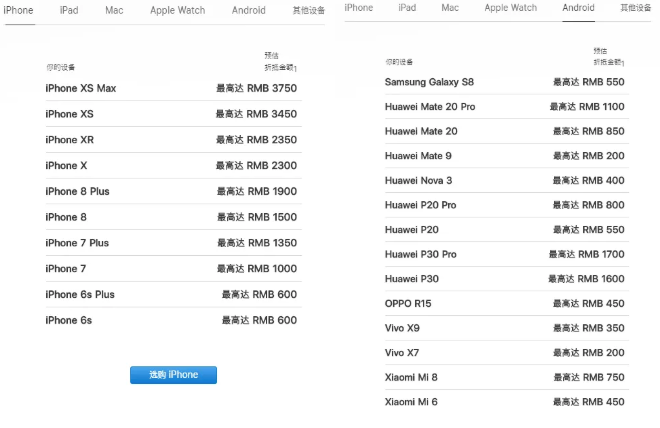The height and width of the screenshot is (428, 660).
Task: Open the Mac tab in the right panel
Action: pyautogui.click(x=450, y=8)
